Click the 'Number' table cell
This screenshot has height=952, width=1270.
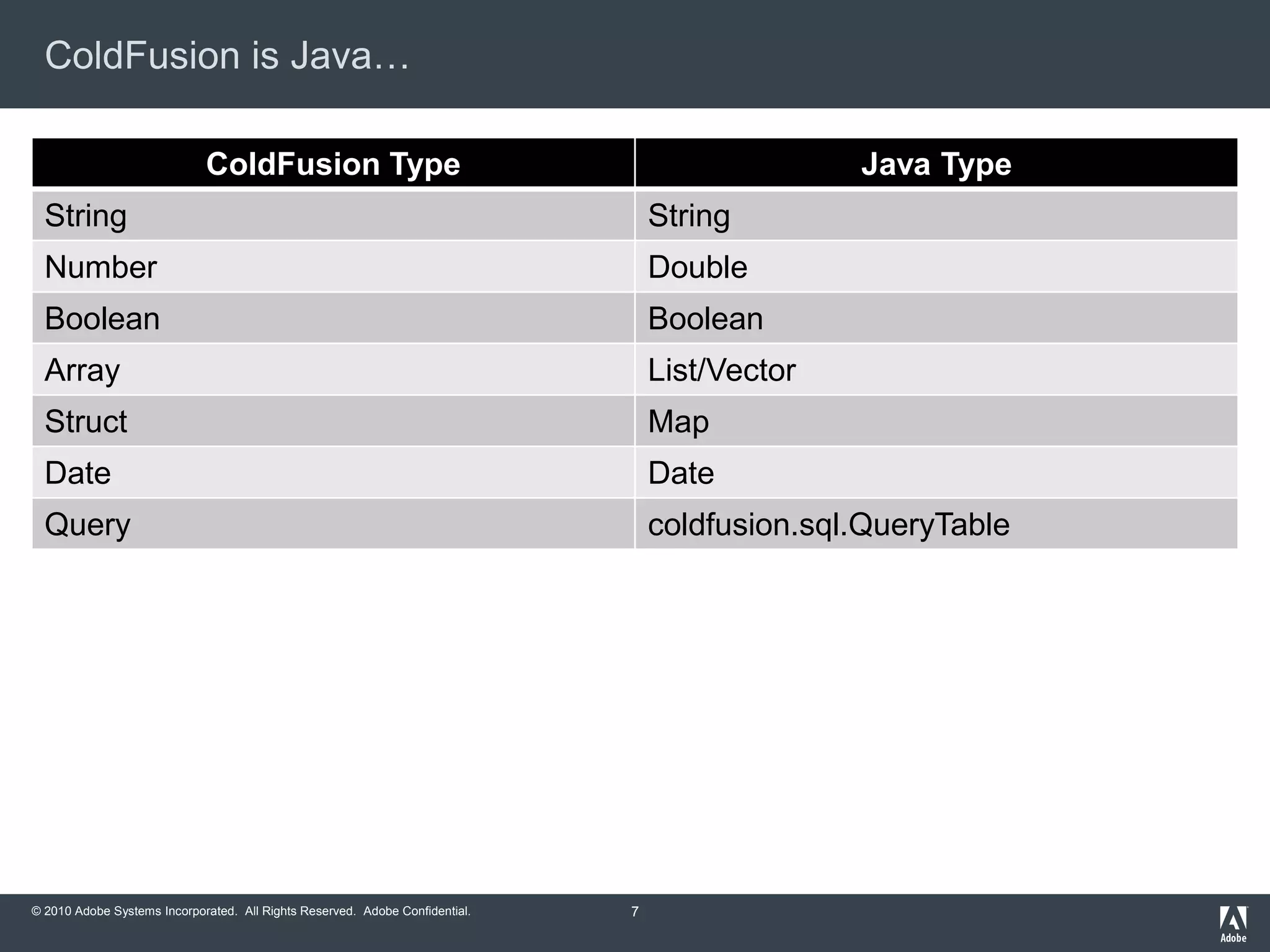pyautogui.click(x=334, y=267)
